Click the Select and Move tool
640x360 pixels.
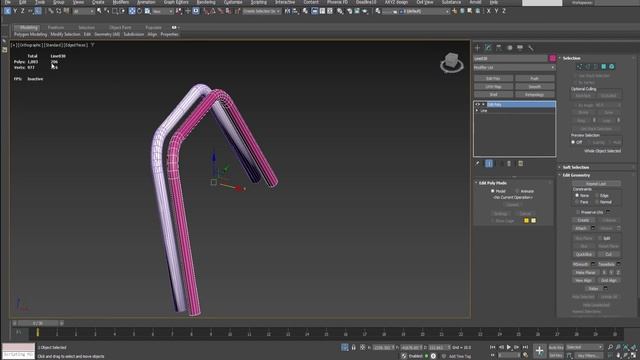(132, 11)
